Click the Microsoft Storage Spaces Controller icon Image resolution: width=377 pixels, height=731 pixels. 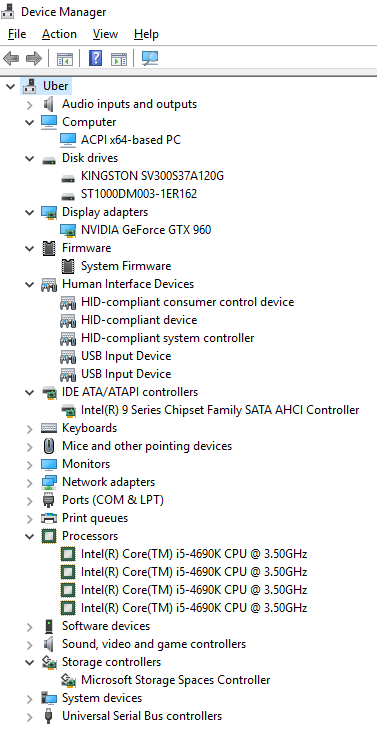(68, 680)
